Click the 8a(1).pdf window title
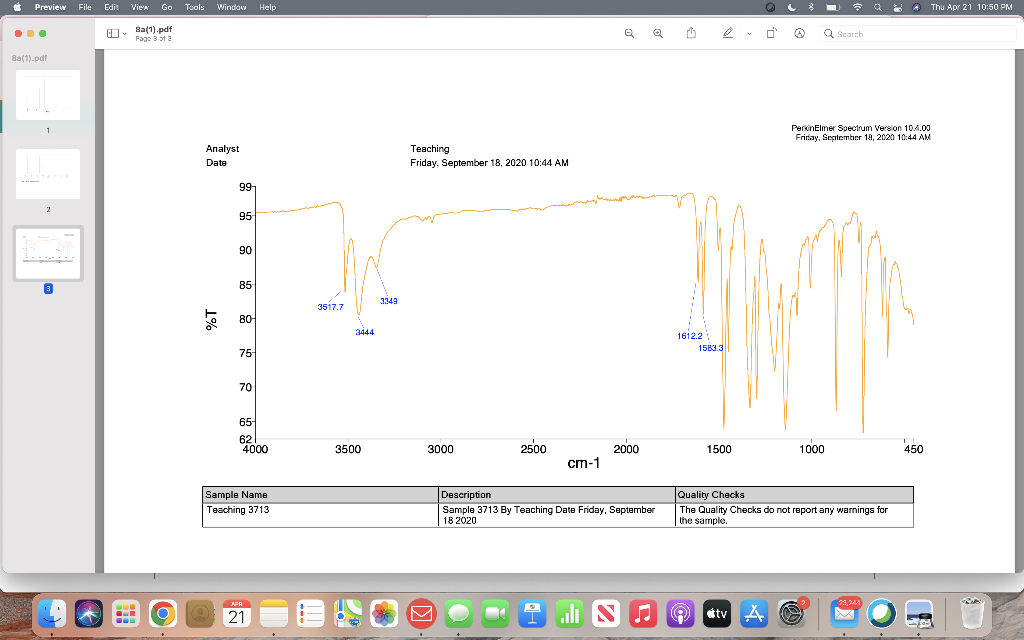Viewport: 1024px width, 640px height. [x=153, y=29]
